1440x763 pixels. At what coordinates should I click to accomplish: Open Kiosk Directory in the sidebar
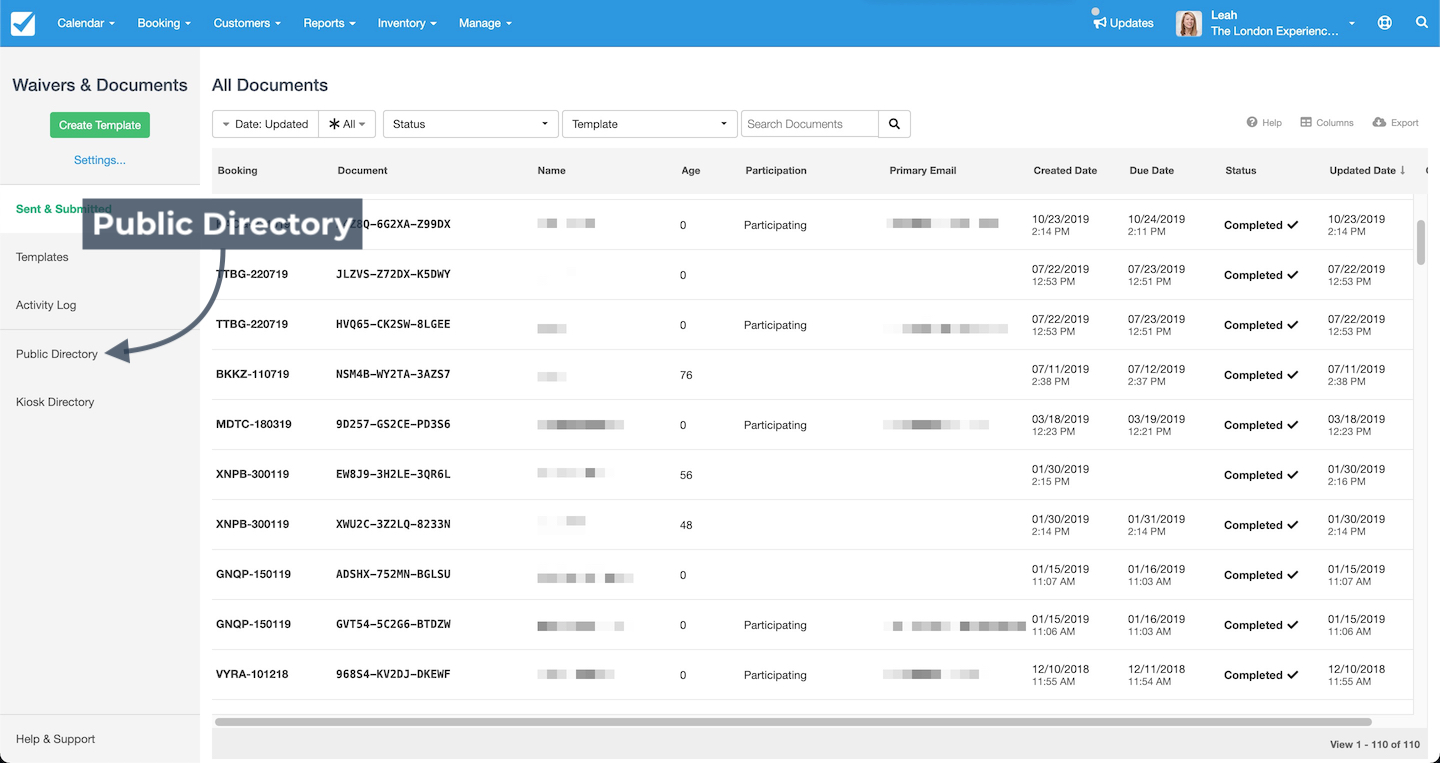(x=55, y=402)
